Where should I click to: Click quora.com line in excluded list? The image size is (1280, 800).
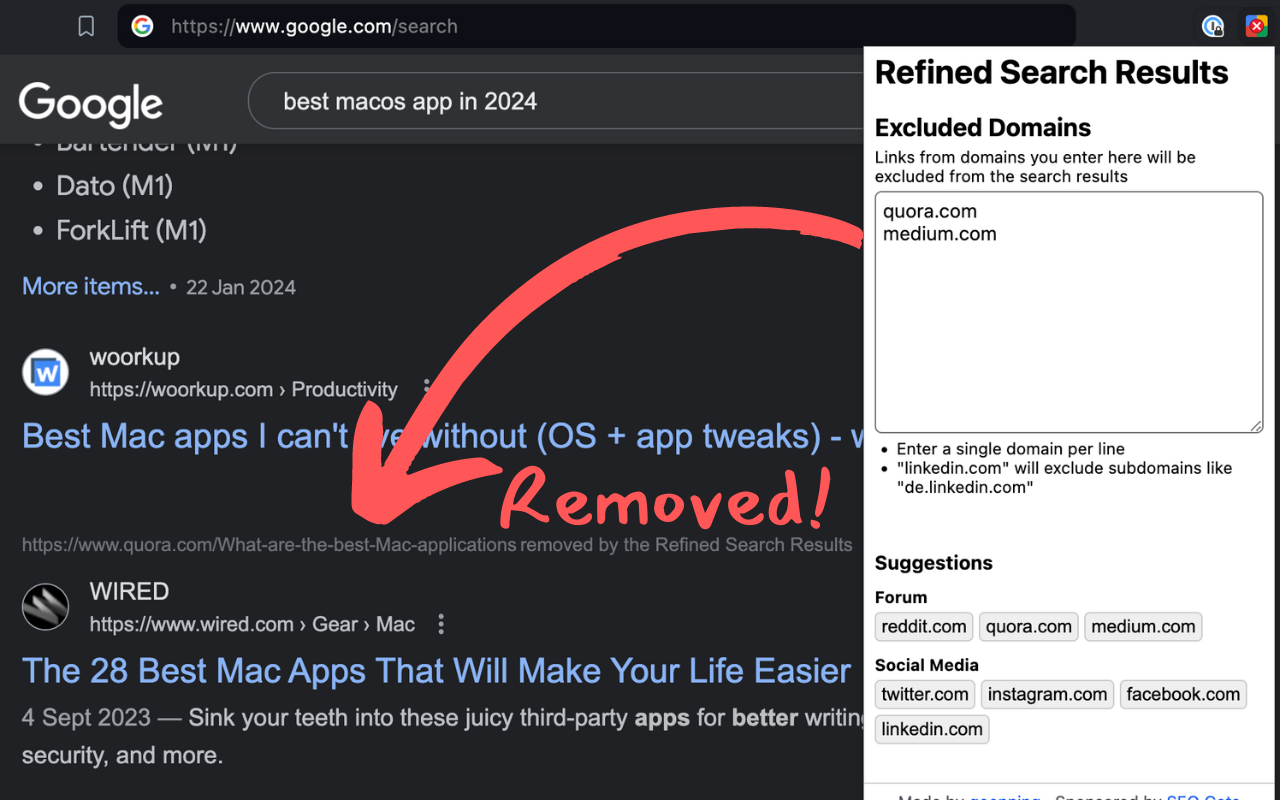(x=930, y=211)
